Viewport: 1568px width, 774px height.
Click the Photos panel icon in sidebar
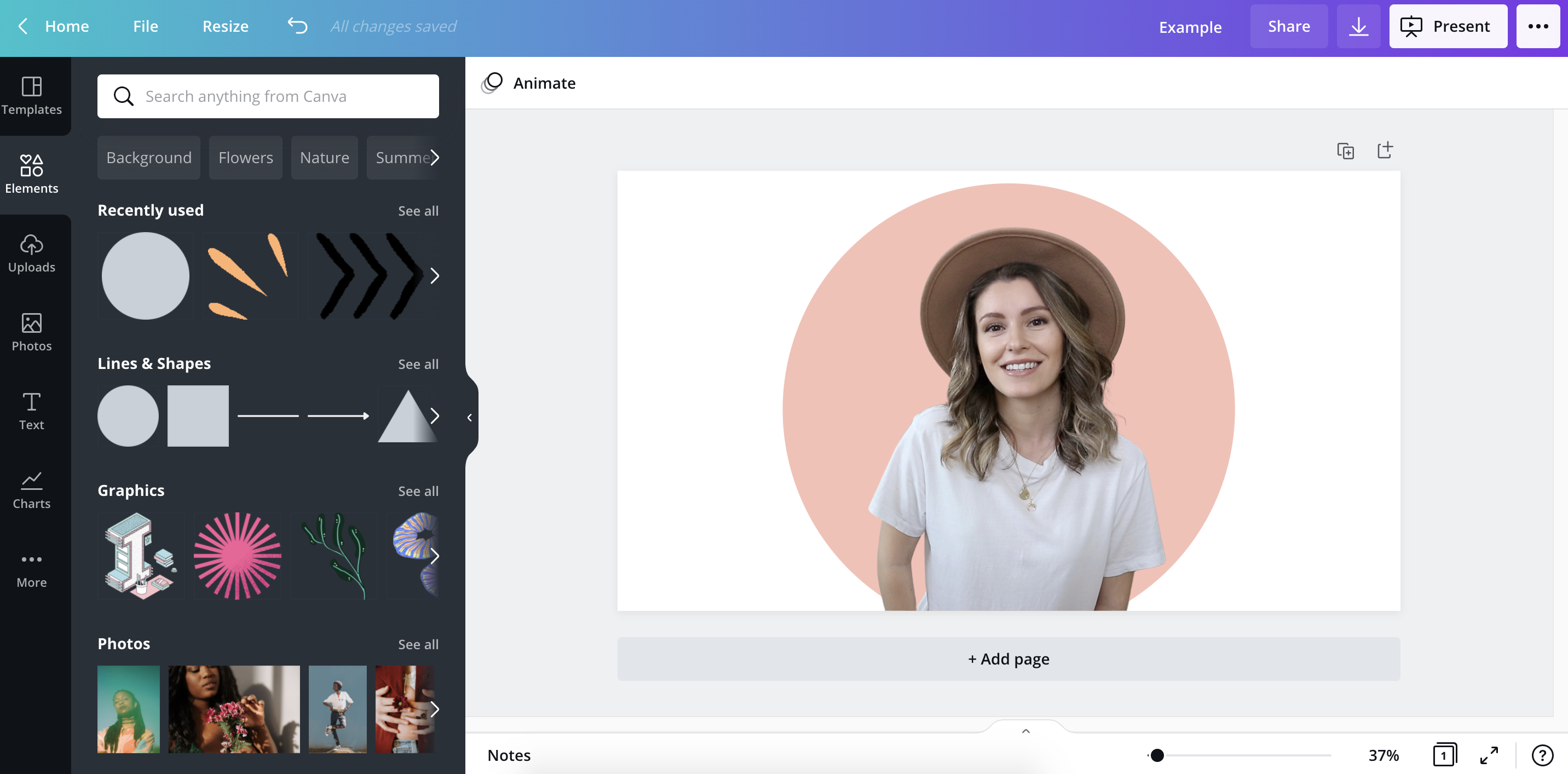31,331
